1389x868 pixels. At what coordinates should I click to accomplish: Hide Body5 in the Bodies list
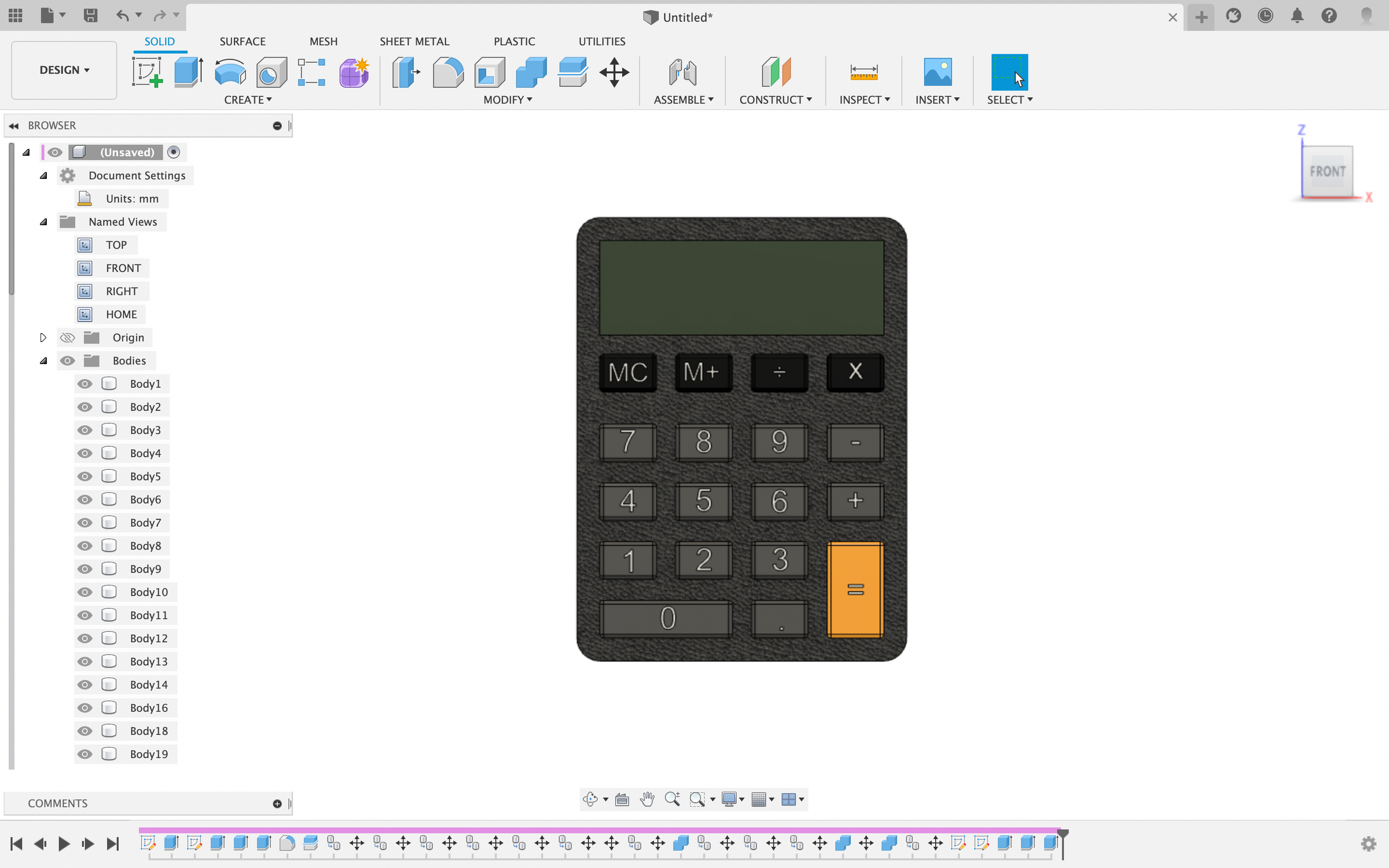click(84, 476)
